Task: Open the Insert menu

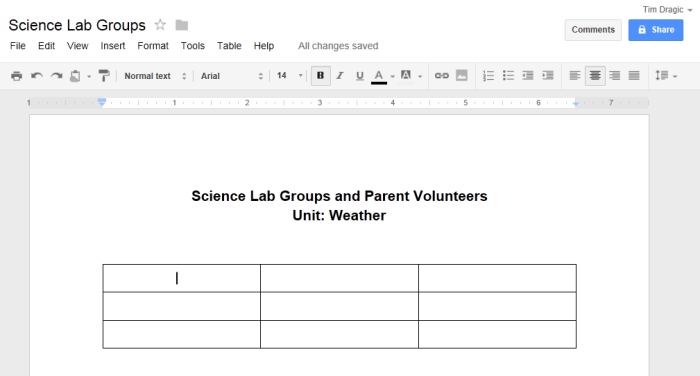Action: (112, 46)
